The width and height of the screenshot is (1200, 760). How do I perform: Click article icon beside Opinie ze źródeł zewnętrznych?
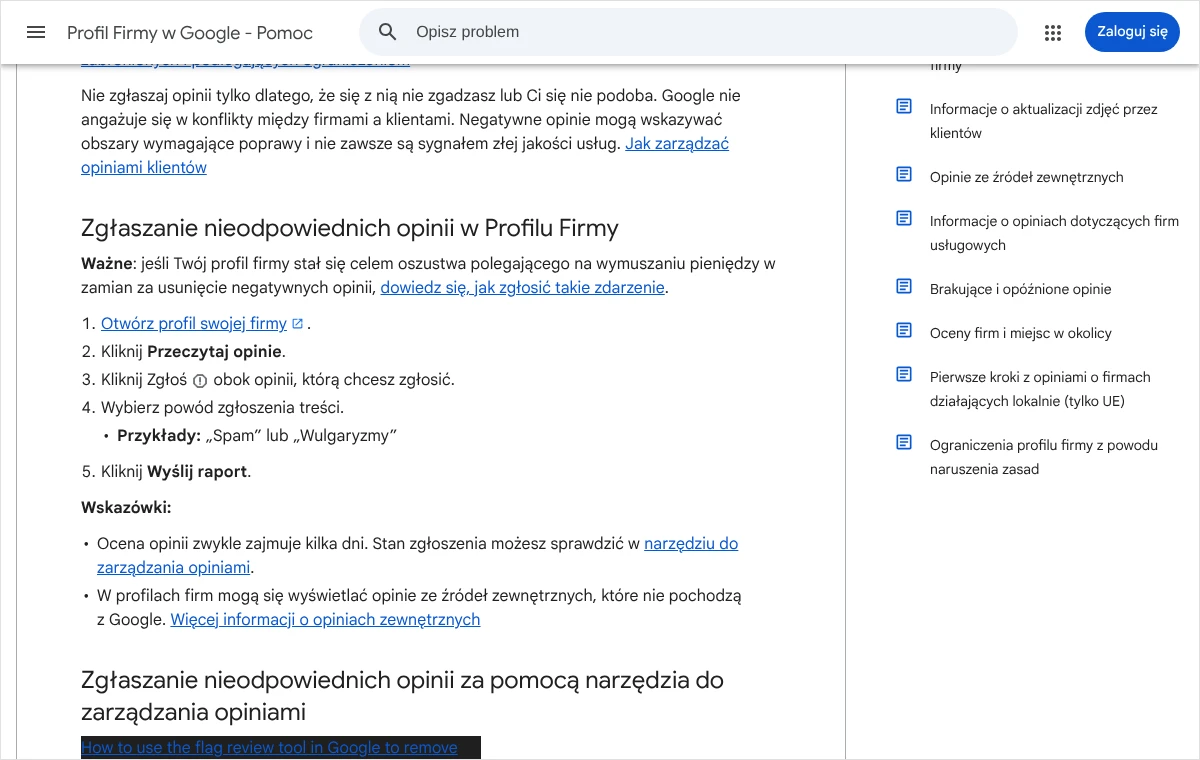click(x=904, y=175)
